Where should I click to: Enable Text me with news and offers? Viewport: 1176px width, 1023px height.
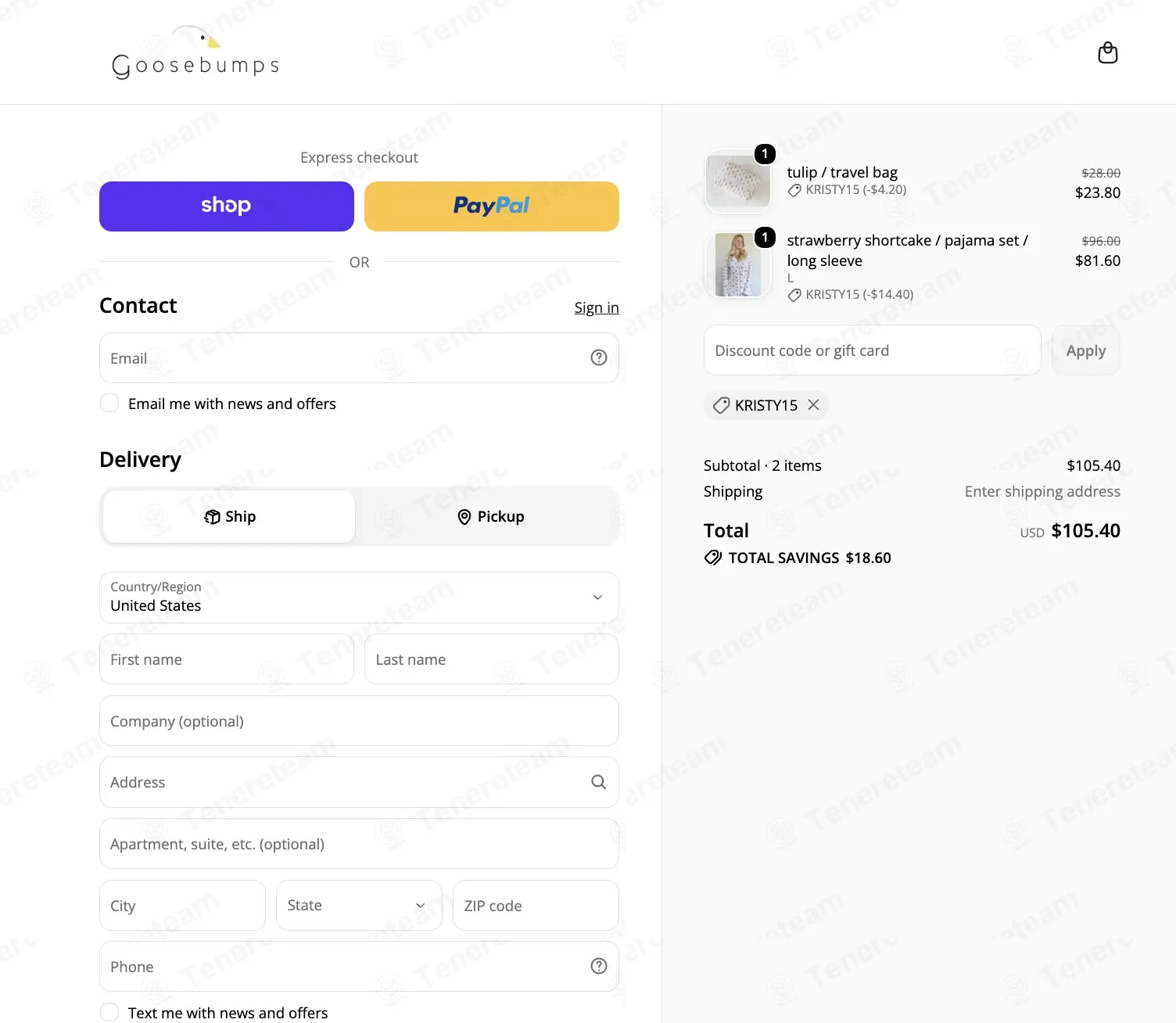[x=109, y=1012]
